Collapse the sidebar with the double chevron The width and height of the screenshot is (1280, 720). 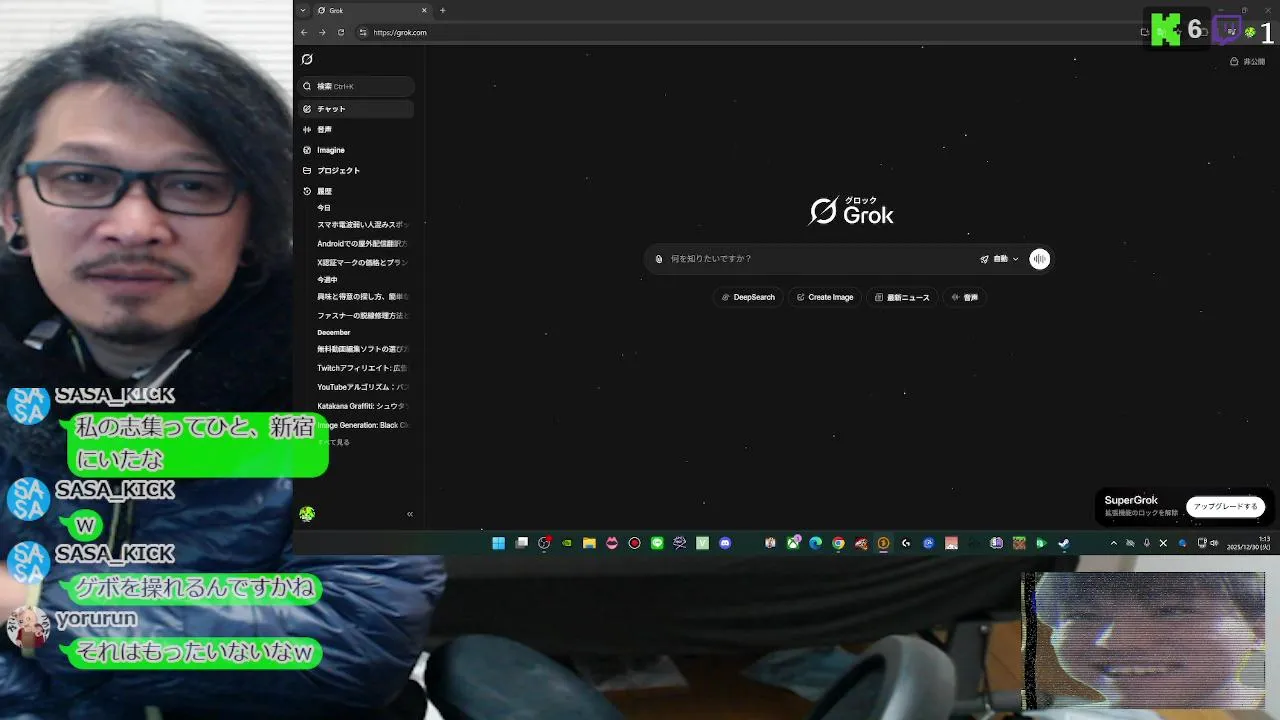click(x=410, y=514)
